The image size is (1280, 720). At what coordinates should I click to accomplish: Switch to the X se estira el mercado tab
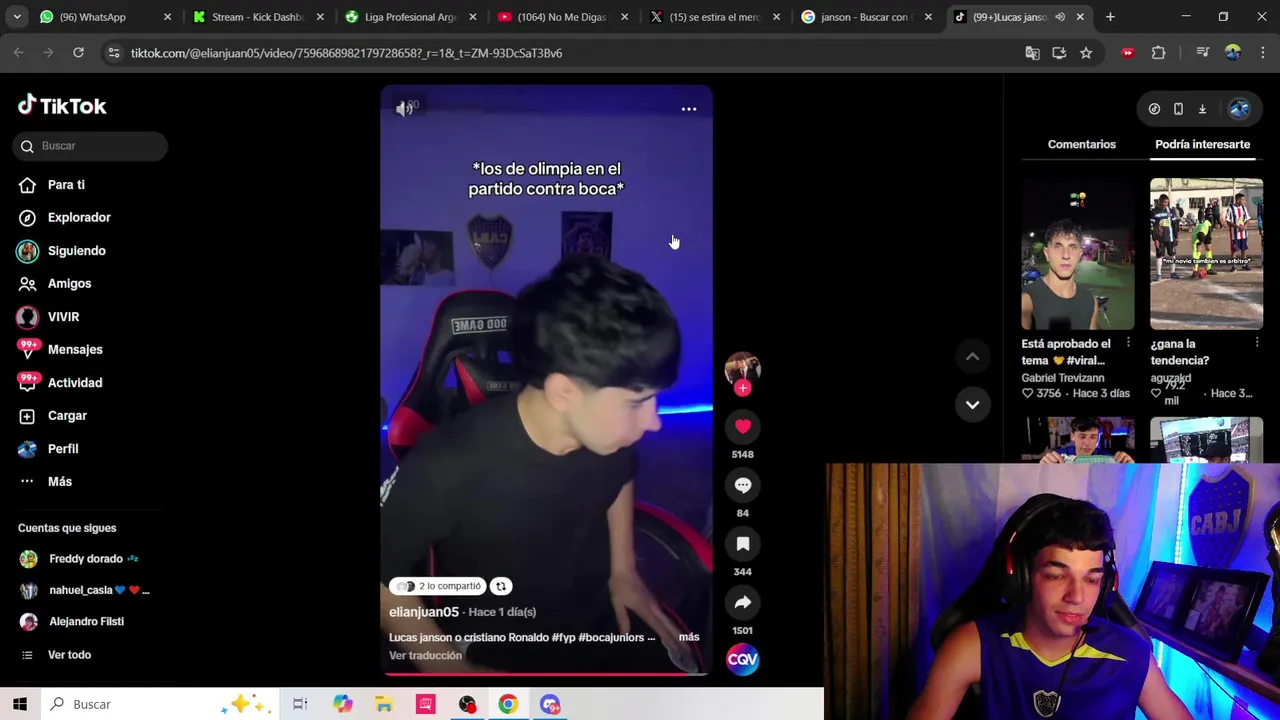click(x=714, y=17)
